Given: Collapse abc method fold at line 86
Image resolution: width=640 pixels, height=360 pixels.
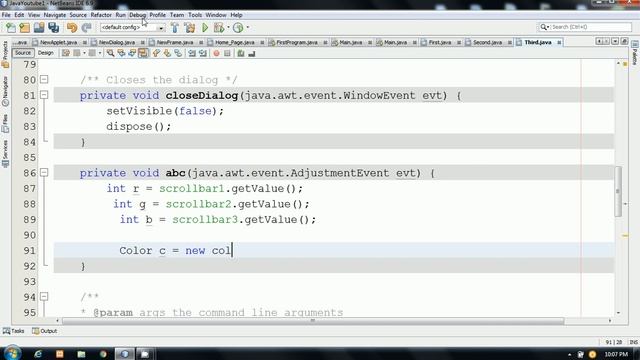Looking at the screenshot, I should (44, 173).
